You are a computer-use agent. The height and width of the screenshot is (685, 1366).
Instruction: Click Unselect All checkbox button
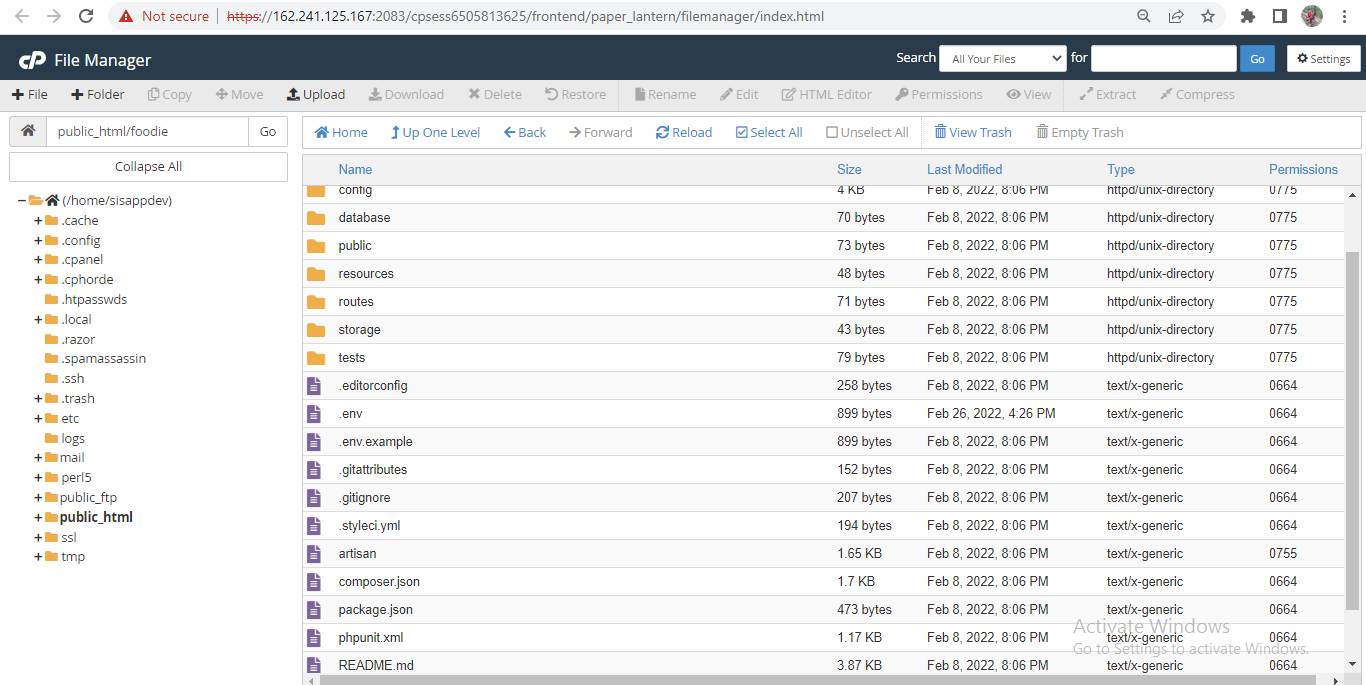pos(867,132)
